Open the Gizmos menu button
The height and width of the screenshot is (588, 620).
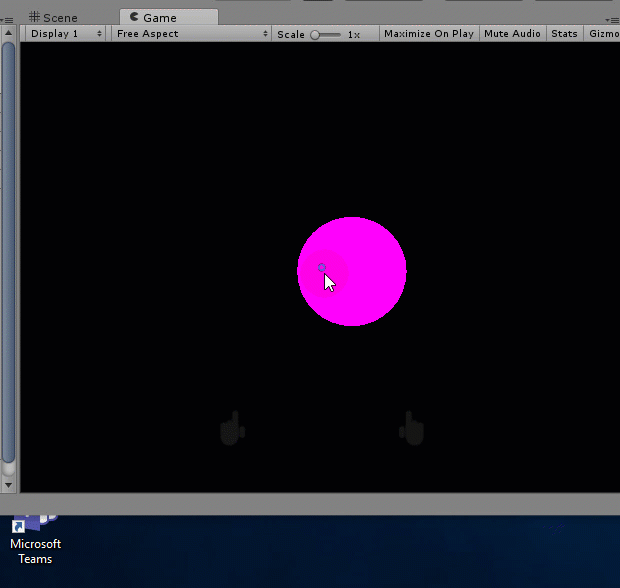click(x=603, y=34)
